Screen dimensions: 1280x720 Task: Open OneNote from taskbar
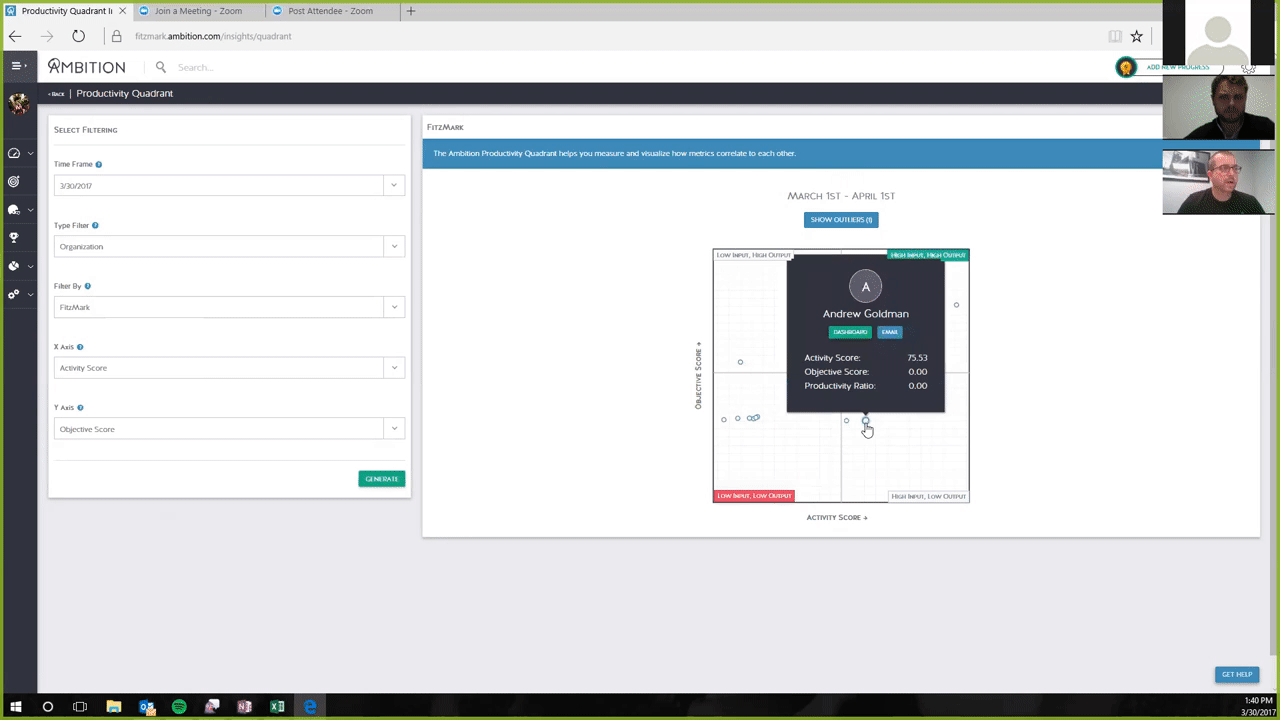[x=244, y=707]
